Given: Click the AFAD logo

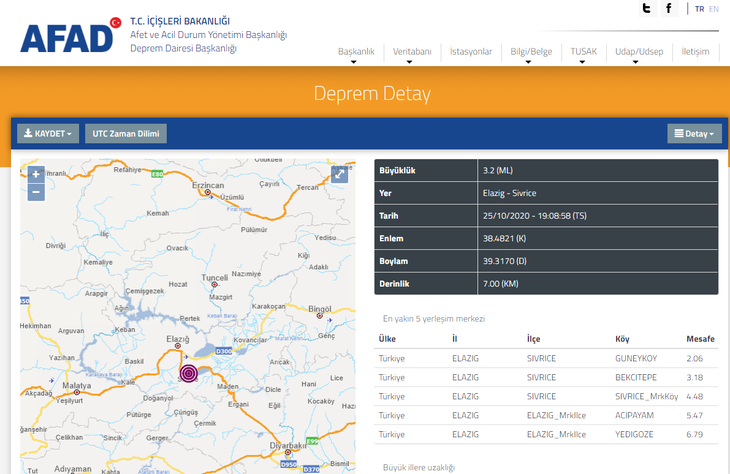Looking at the screenshot, I should tap(68, 35).
